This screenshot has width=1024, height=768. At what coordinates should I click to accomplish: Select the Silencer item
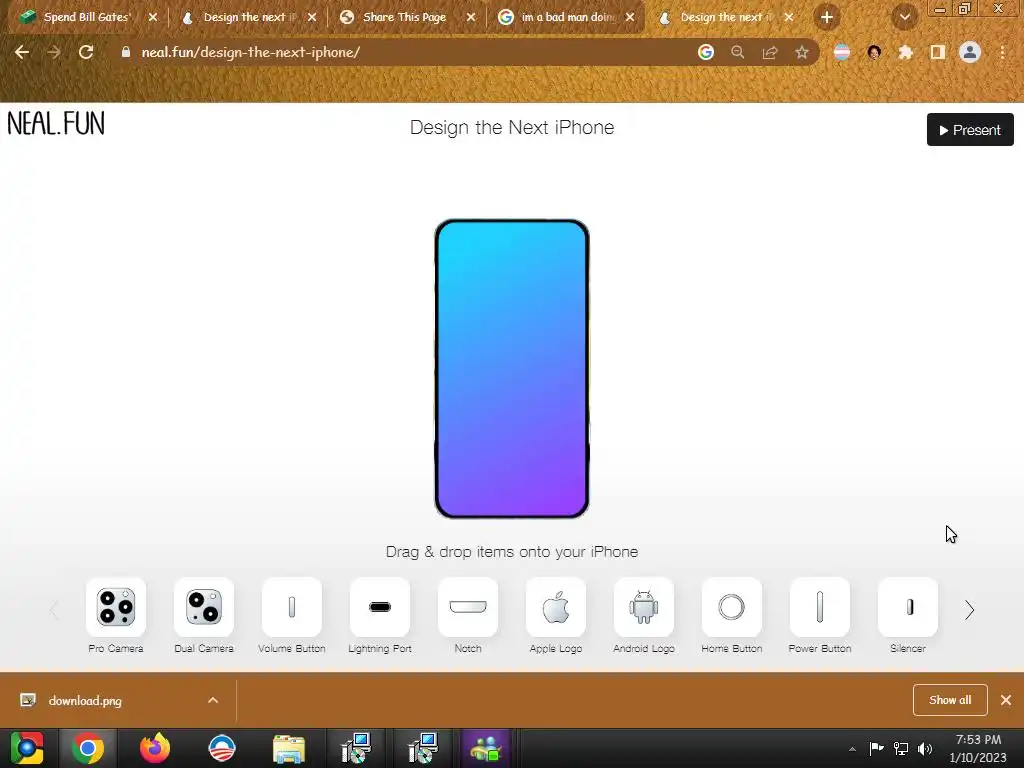click(908, 607)
